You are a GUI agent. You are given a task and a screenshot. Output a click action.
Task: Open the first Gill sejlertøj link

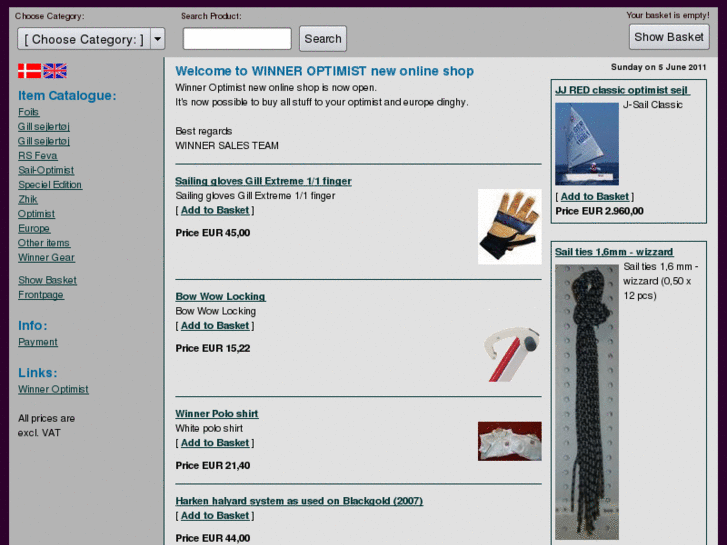click(44, 127)
